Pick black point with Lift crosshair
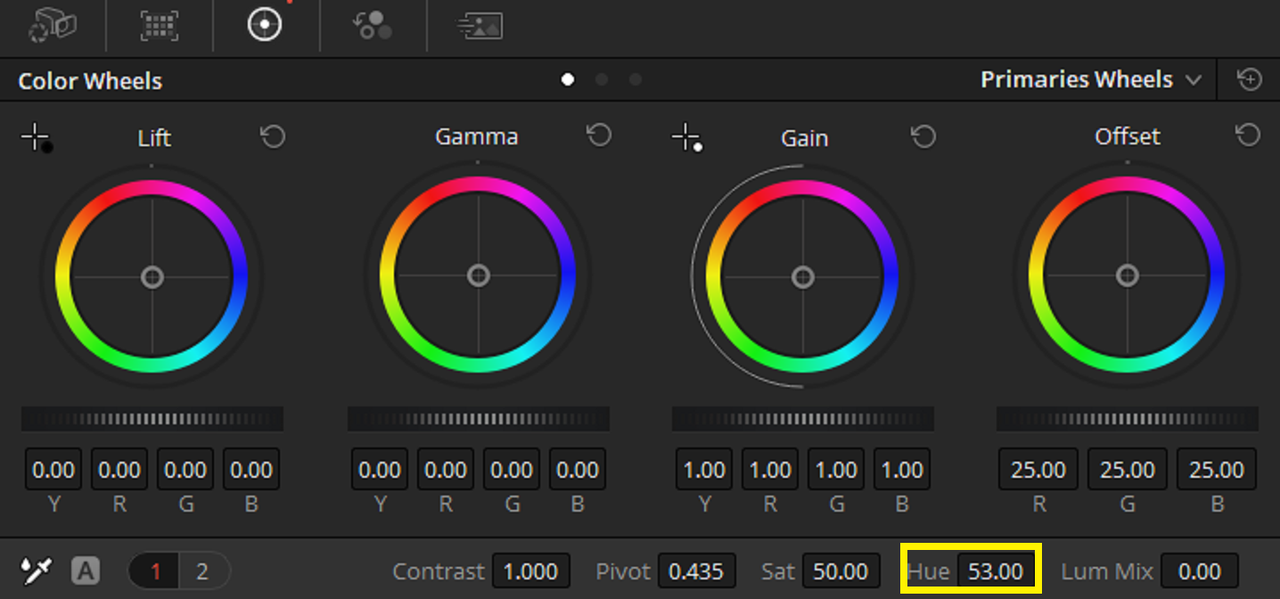1280x599 pixels. (x=37, y=139)
